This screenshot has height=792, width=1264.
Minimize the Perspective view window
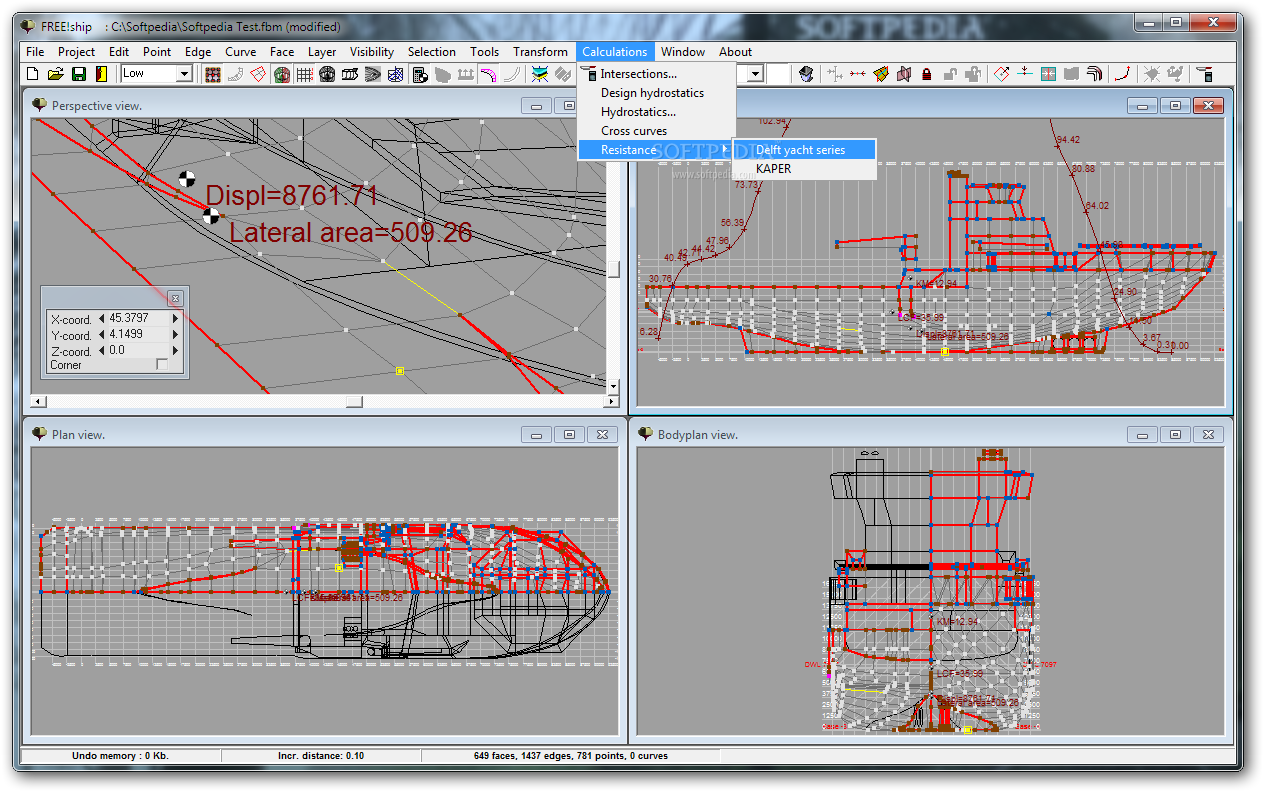click(537, 105)
